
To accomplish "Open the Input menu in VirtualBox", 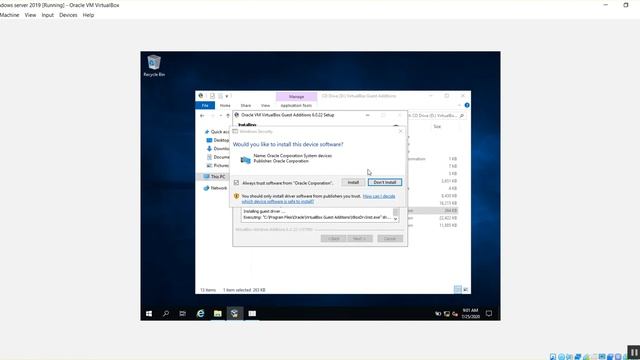I will tap(47, 15).
